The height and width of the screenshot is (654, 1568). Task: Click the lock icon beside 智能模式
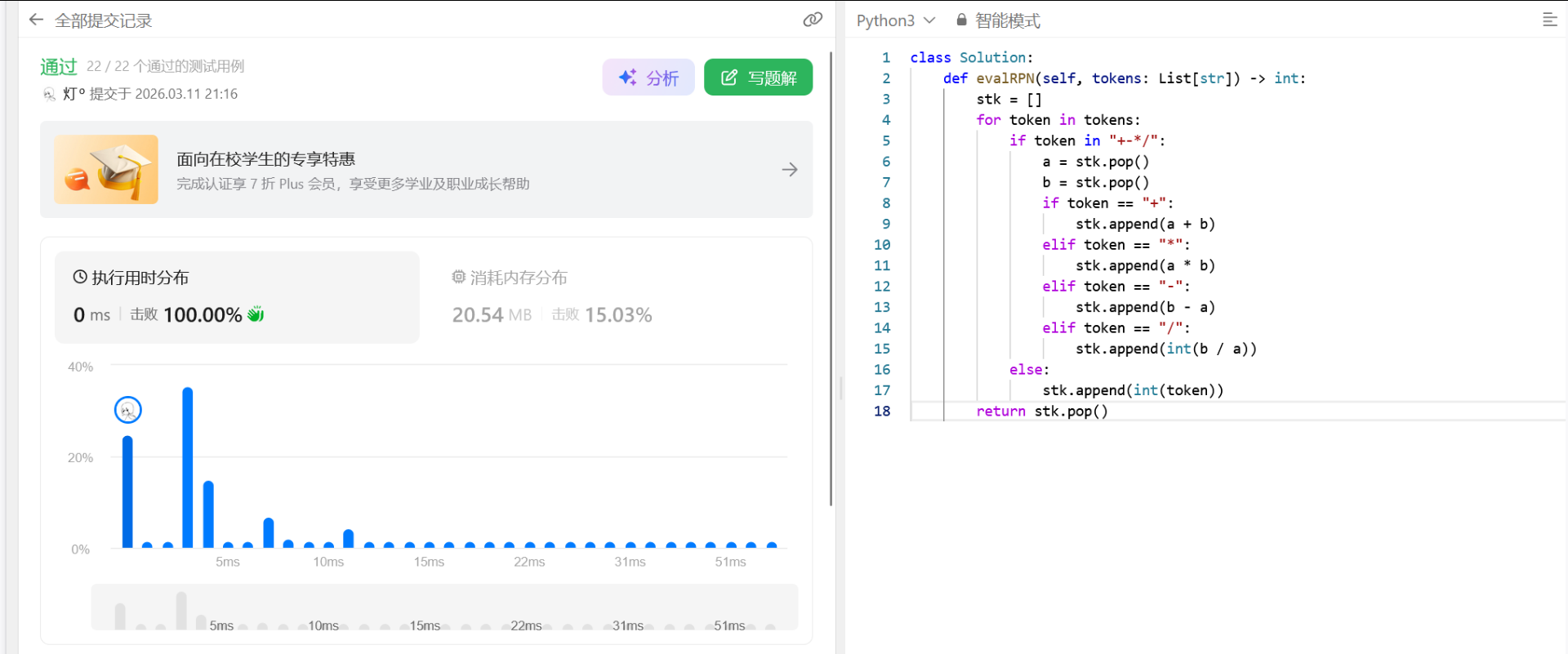click(x=961, y=20)
